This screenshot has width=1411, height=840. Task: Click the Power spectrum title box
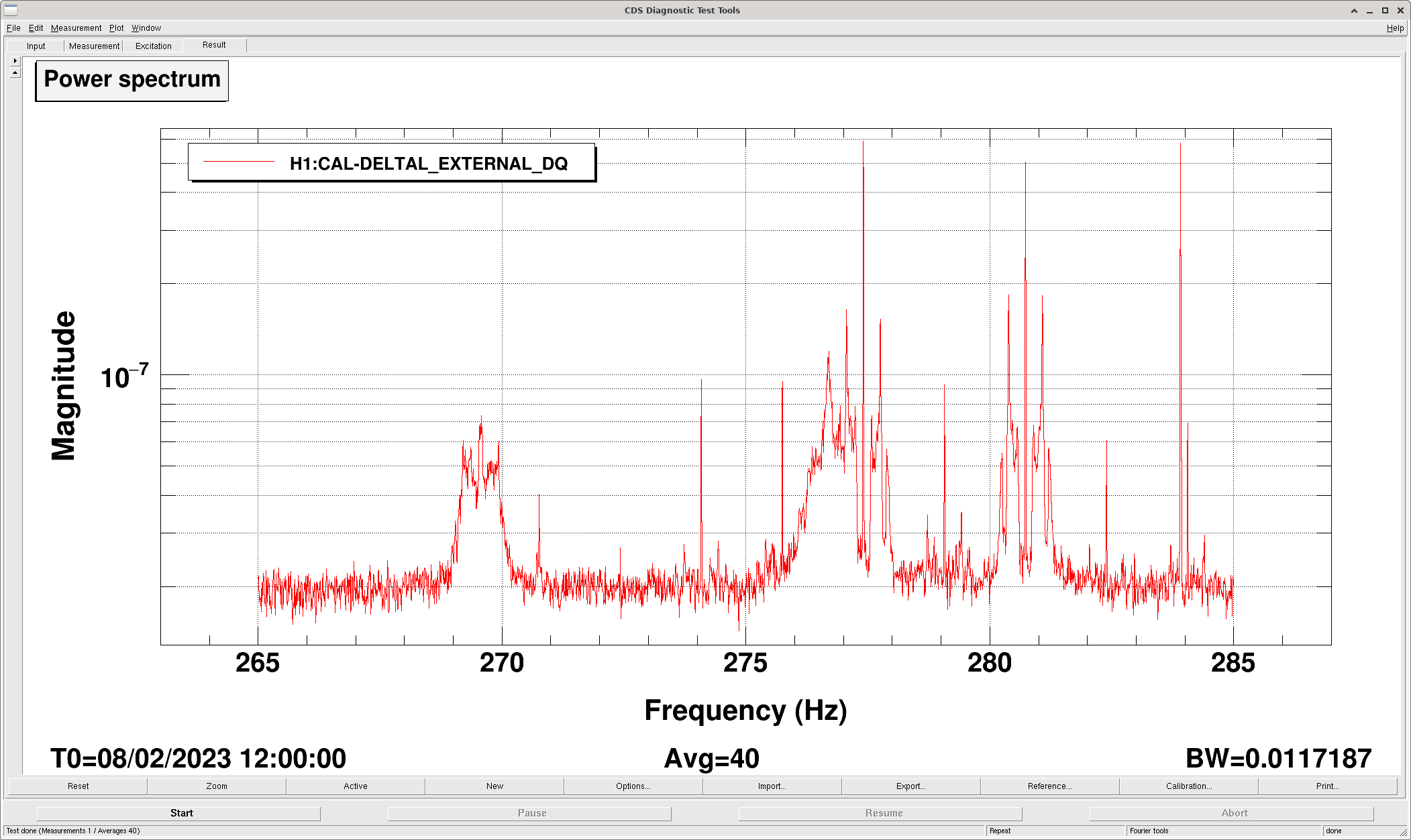pos(132,81)
